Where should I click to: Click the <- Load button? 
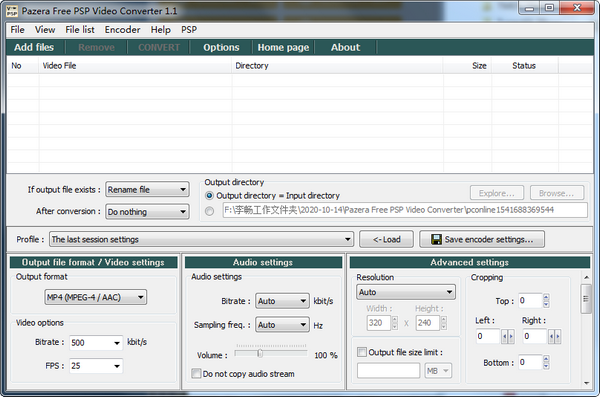click(x=386, y=239)
